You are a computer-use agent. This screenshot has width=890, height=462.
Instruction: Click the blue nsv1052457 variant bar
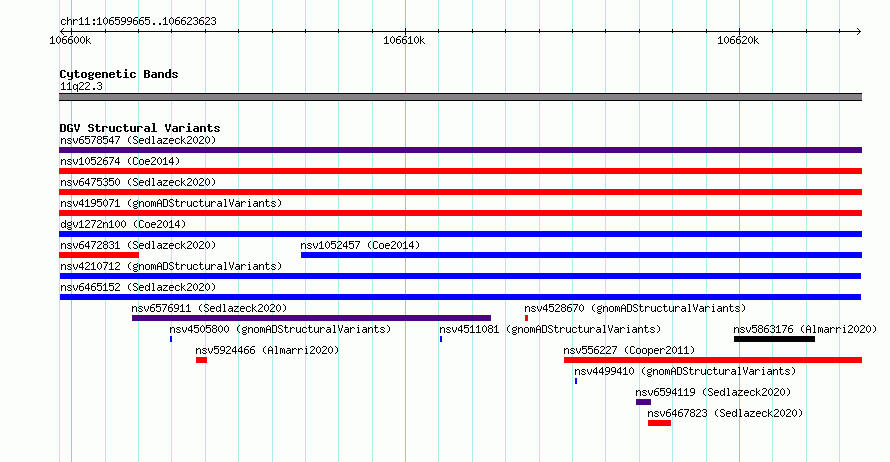[581, 255]
